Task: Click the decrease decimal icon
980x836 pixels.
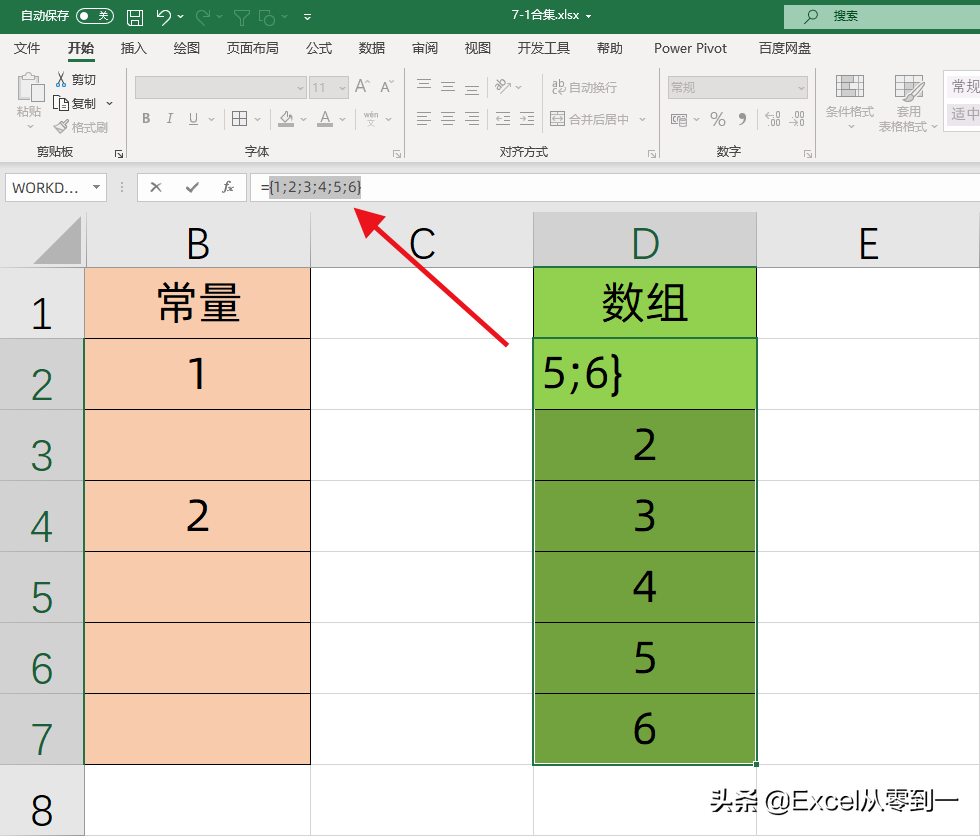Action: [x=798, y=119]
